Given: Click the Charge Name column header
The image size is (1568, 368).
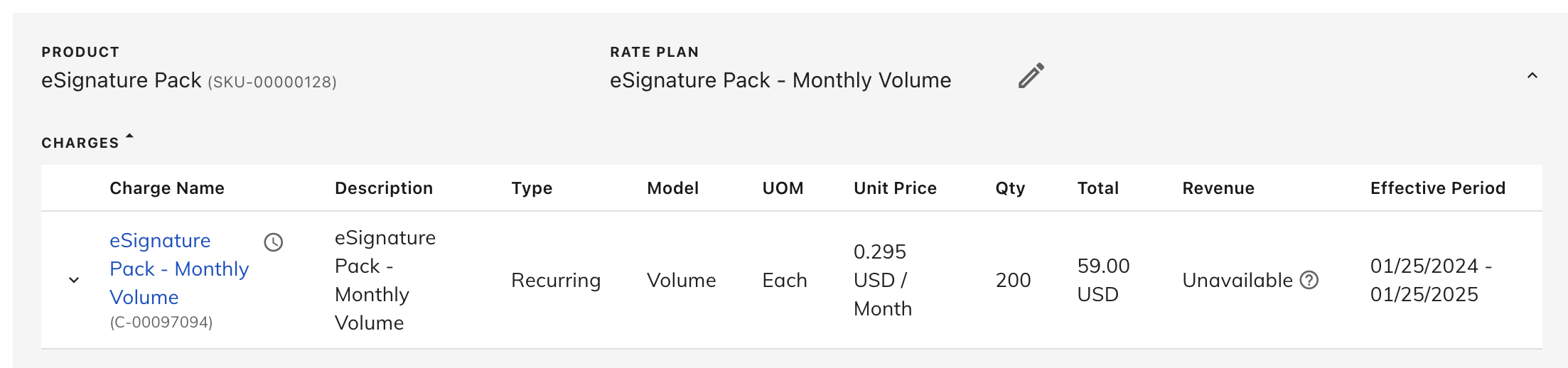Looking at the screenshot, I should click(167, 188).
